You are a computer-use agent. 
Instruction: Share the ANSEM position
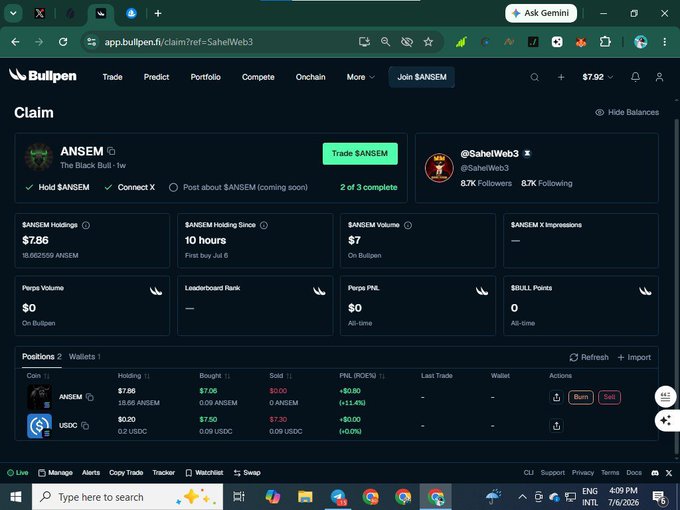click(x=556, y=397)
